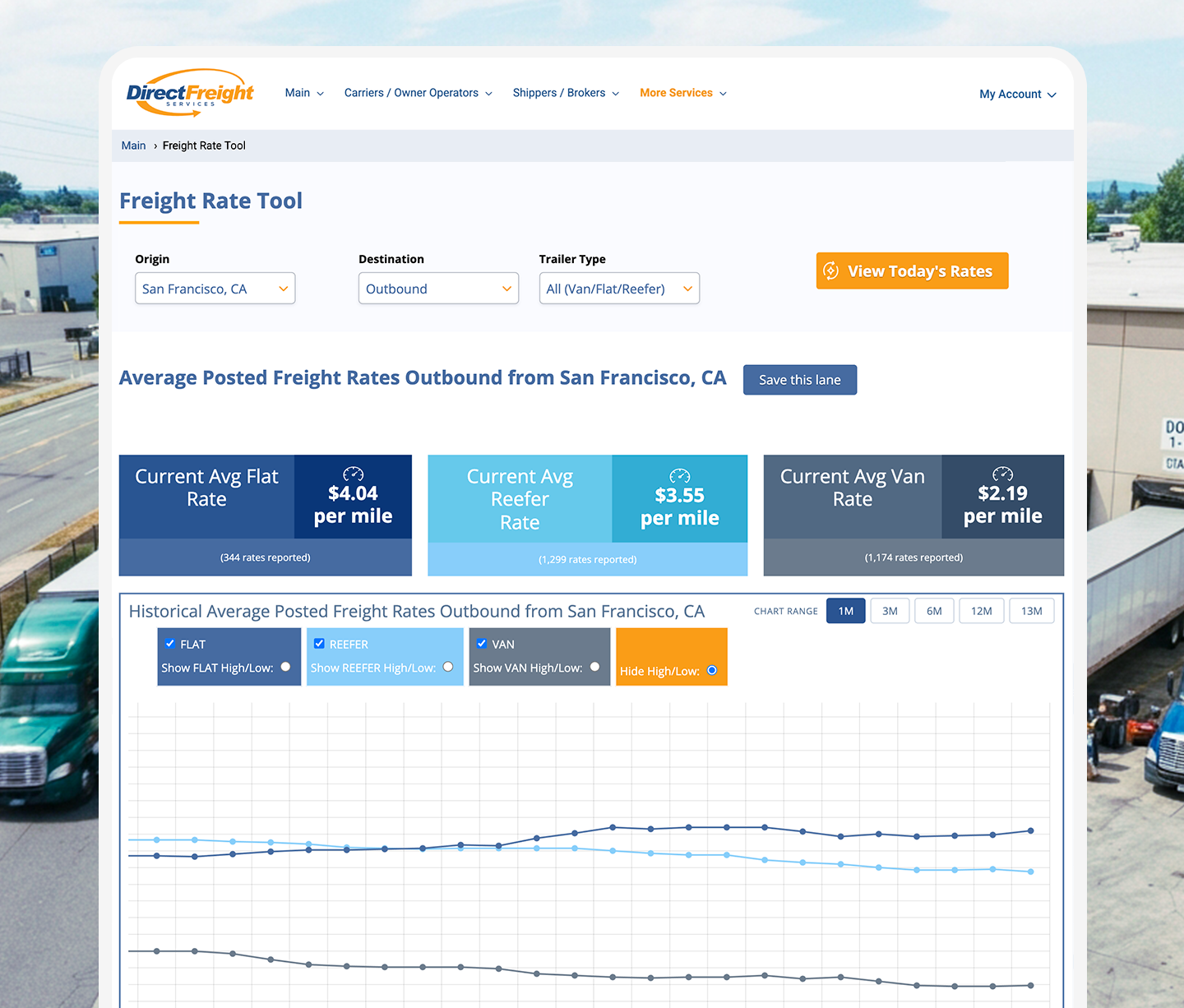Open the Destination dropdown showing Outbound

[438, 289]
